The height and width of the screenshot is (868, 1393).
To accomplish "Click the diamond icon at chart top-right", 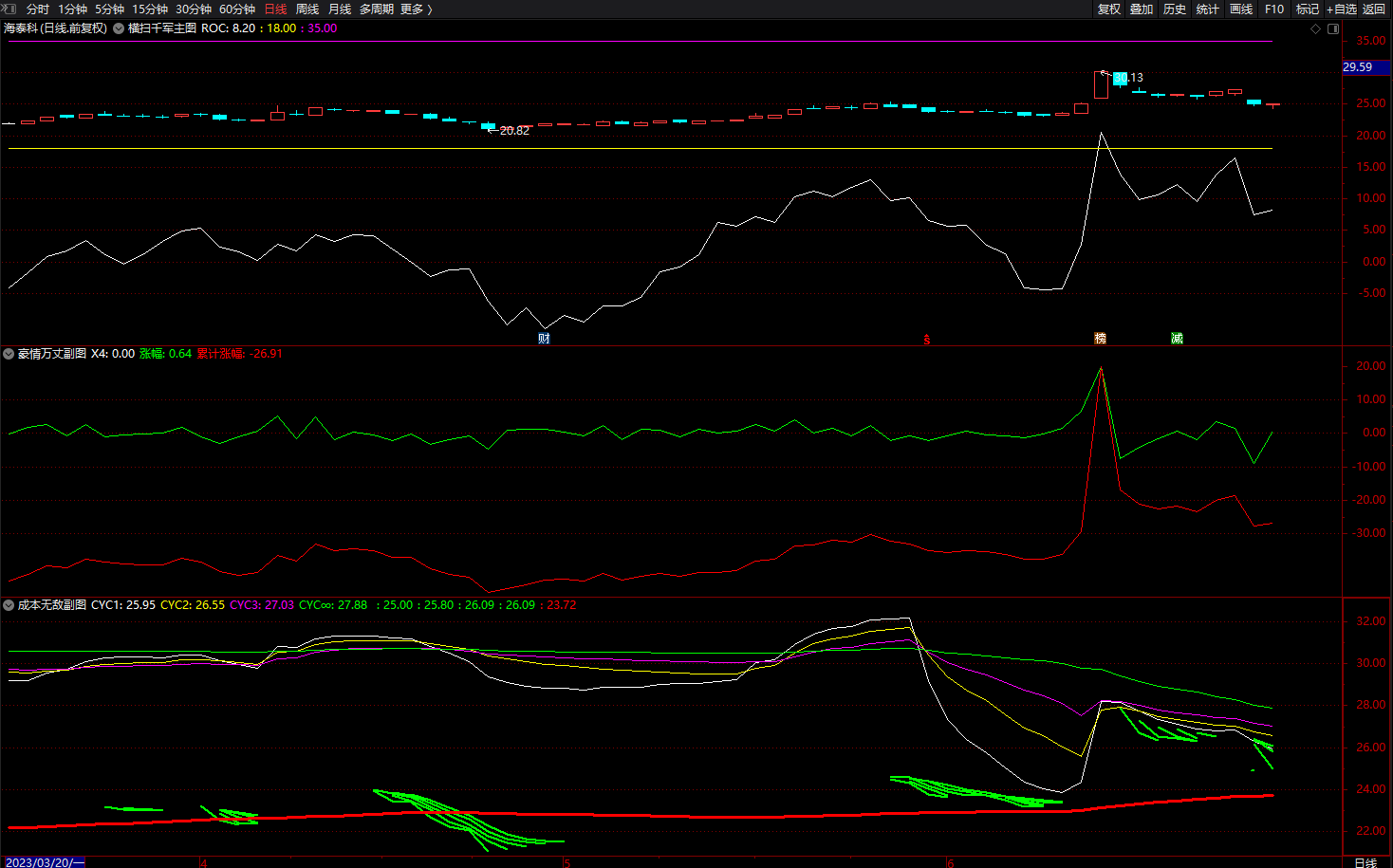I will (1315, 28).
